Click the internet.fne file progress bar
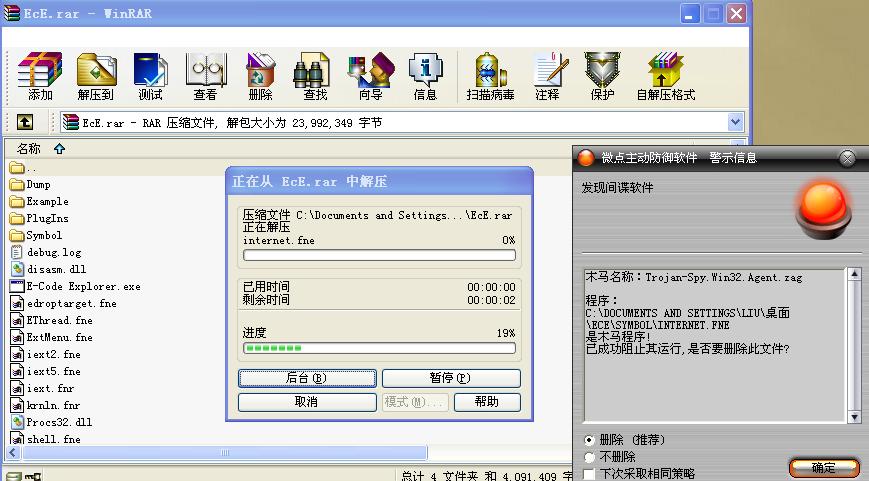 coord(379,255)
